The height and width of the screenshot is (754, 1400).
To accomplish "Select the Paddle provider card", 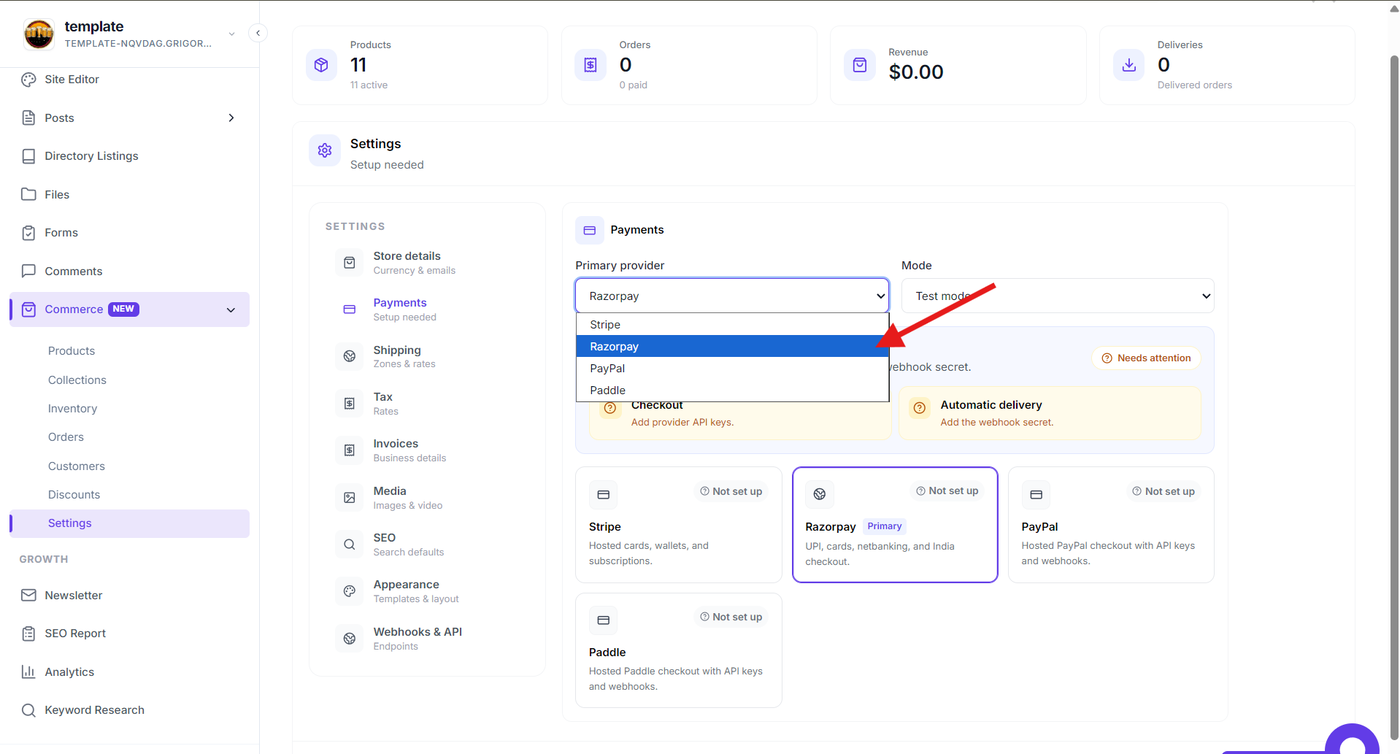I will tap(679, 650).
